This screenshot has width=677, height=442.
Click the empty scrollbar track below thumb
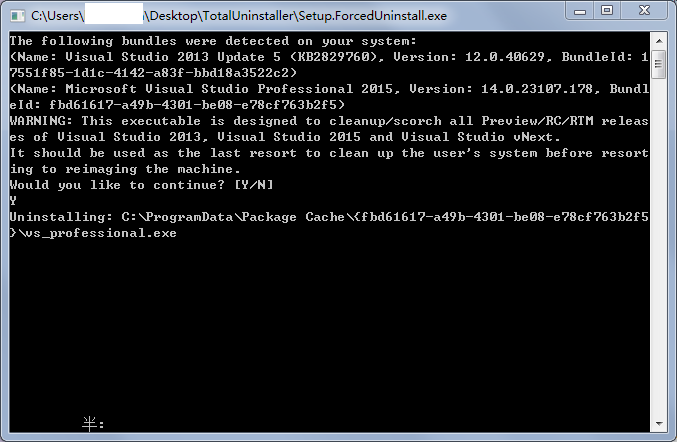point(659,247)
